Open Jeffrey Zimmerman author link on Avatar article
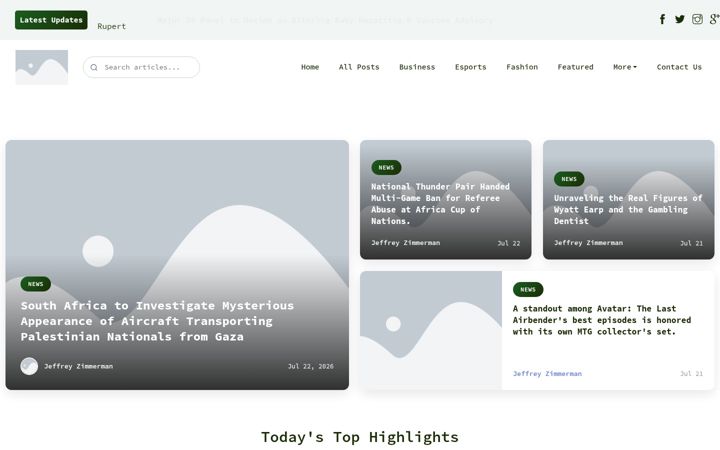The width and height of the screenshot is (720, 450). [547, 374]
